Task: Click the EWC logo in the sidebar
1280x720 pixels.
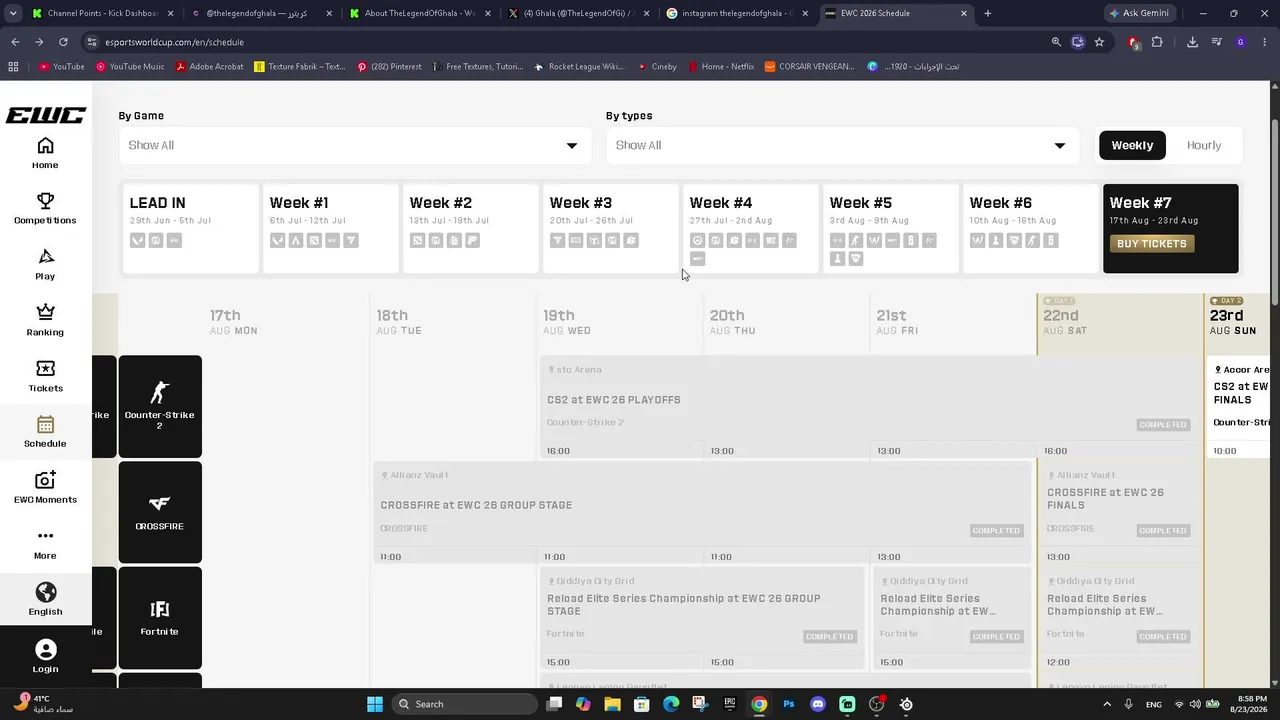Action: (x=46, y=115)
